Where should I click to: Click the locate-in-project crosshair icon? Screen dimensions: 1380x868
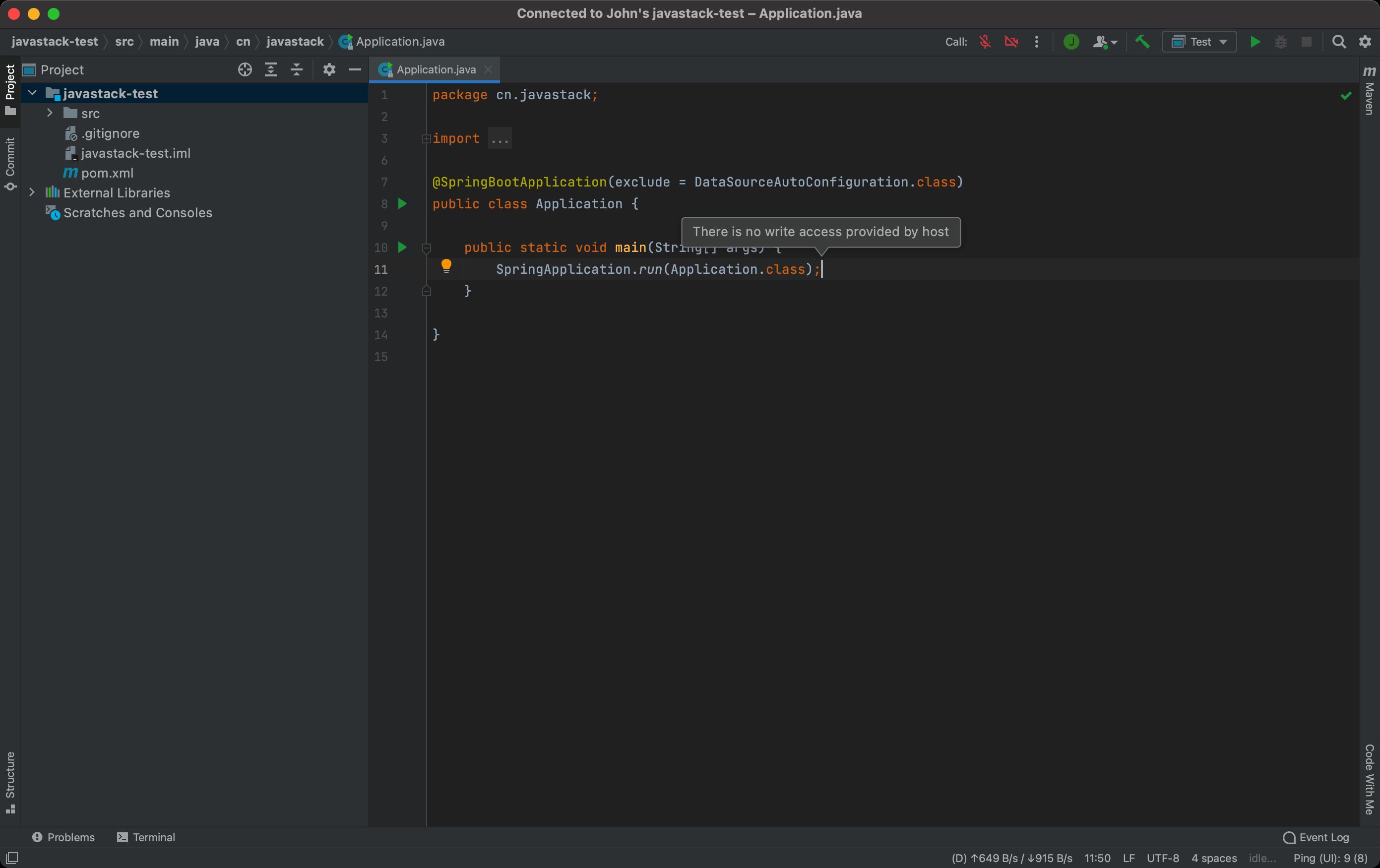coord(245,70)
